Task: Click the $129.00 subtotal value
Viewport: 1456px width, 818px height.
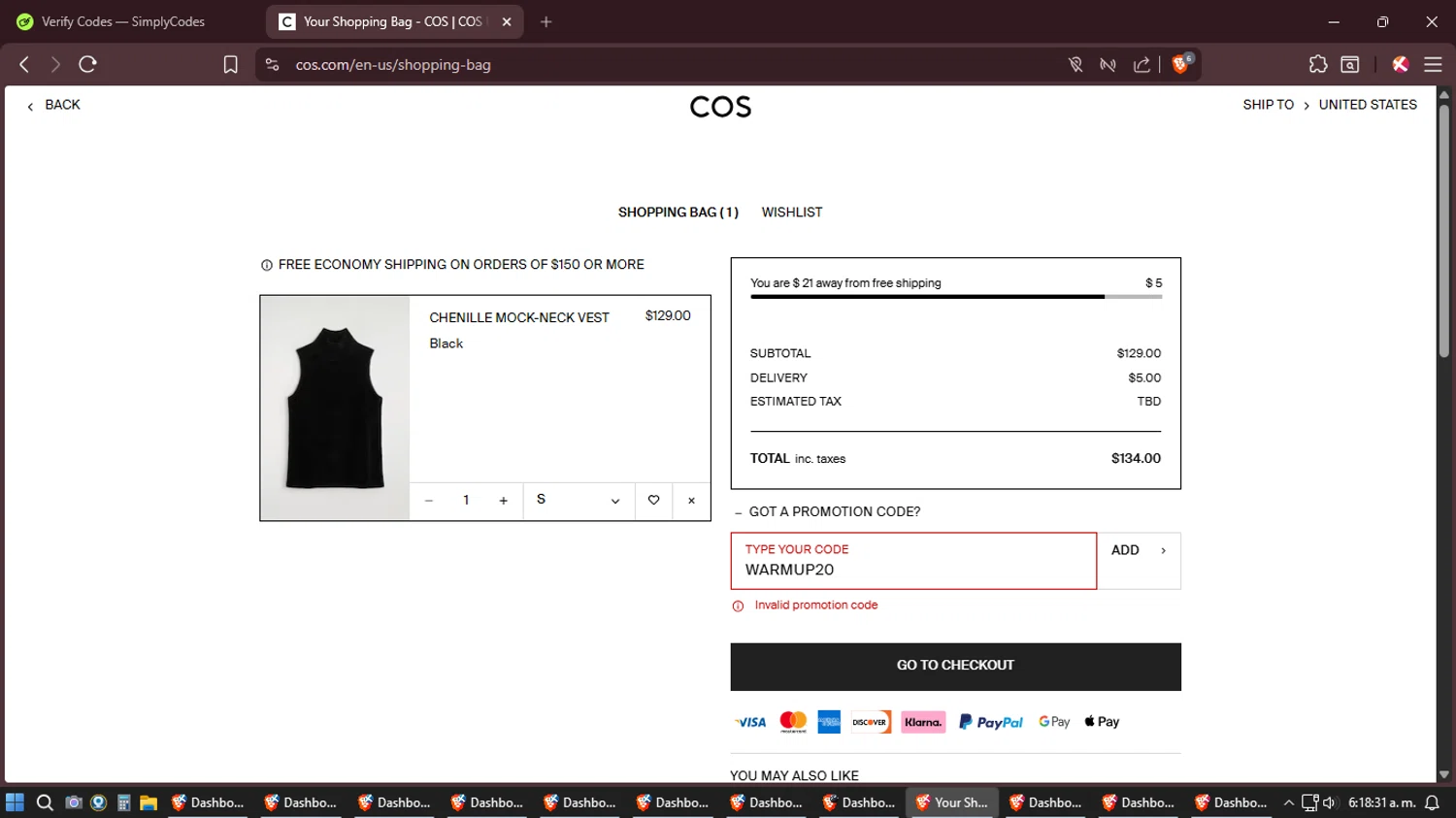Action: [x=1139, y=353]
